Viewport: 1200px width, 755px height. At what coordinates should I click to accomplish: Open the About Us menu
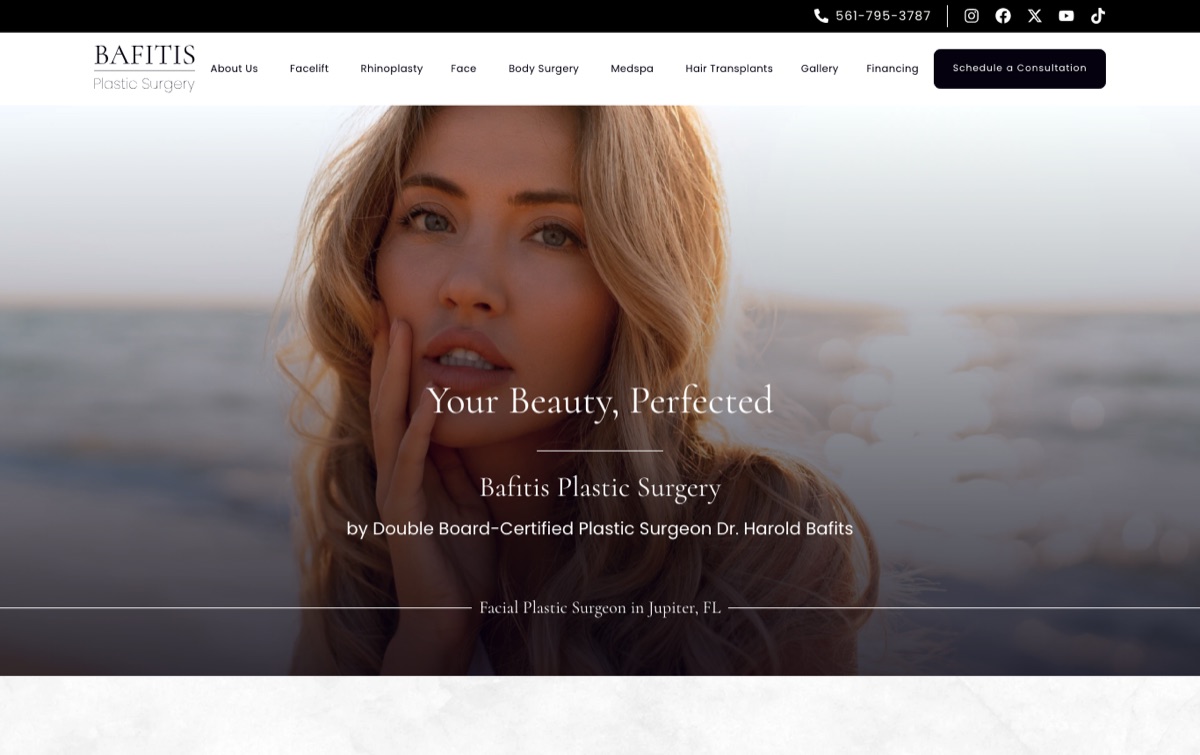(x=234, y=69)
